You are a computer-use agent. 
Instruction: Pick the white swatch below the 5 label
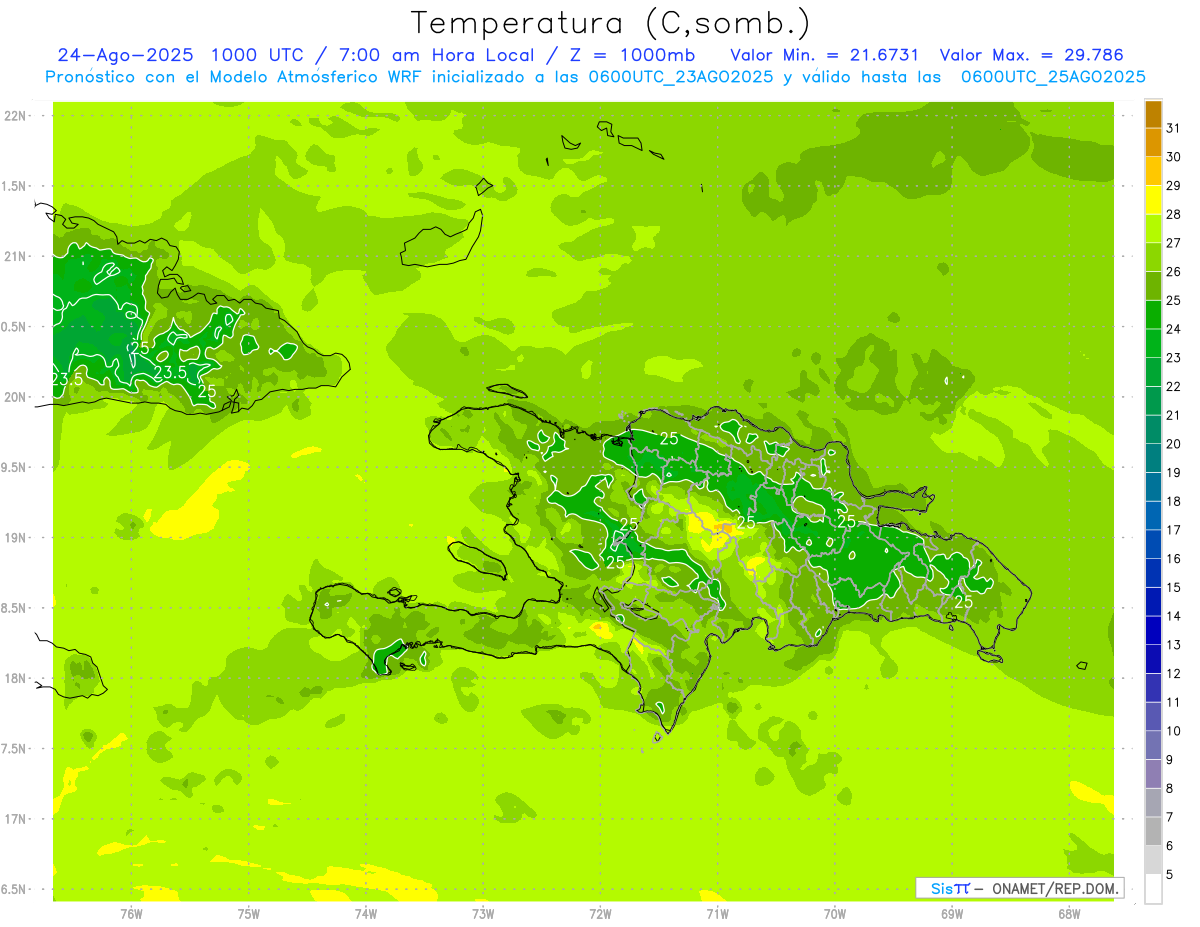coord(1153,889)
